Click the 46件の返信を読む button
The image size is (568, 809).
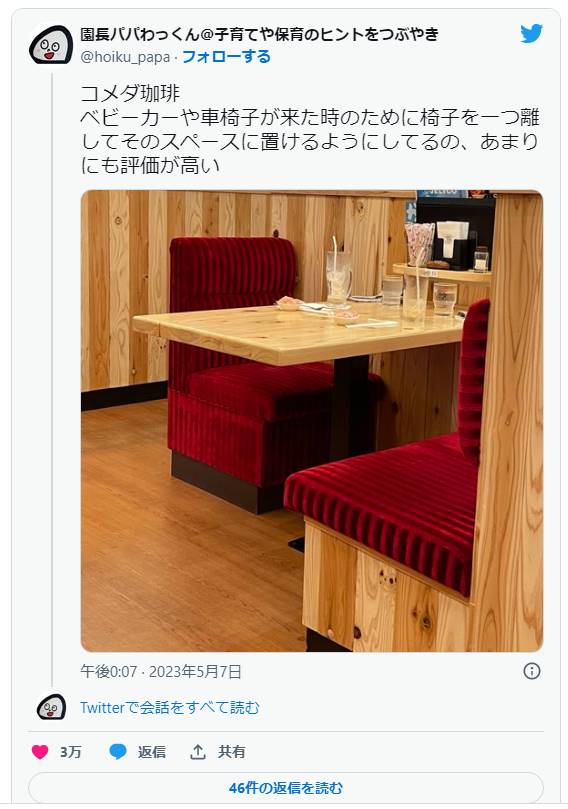[x=285, y=788]
